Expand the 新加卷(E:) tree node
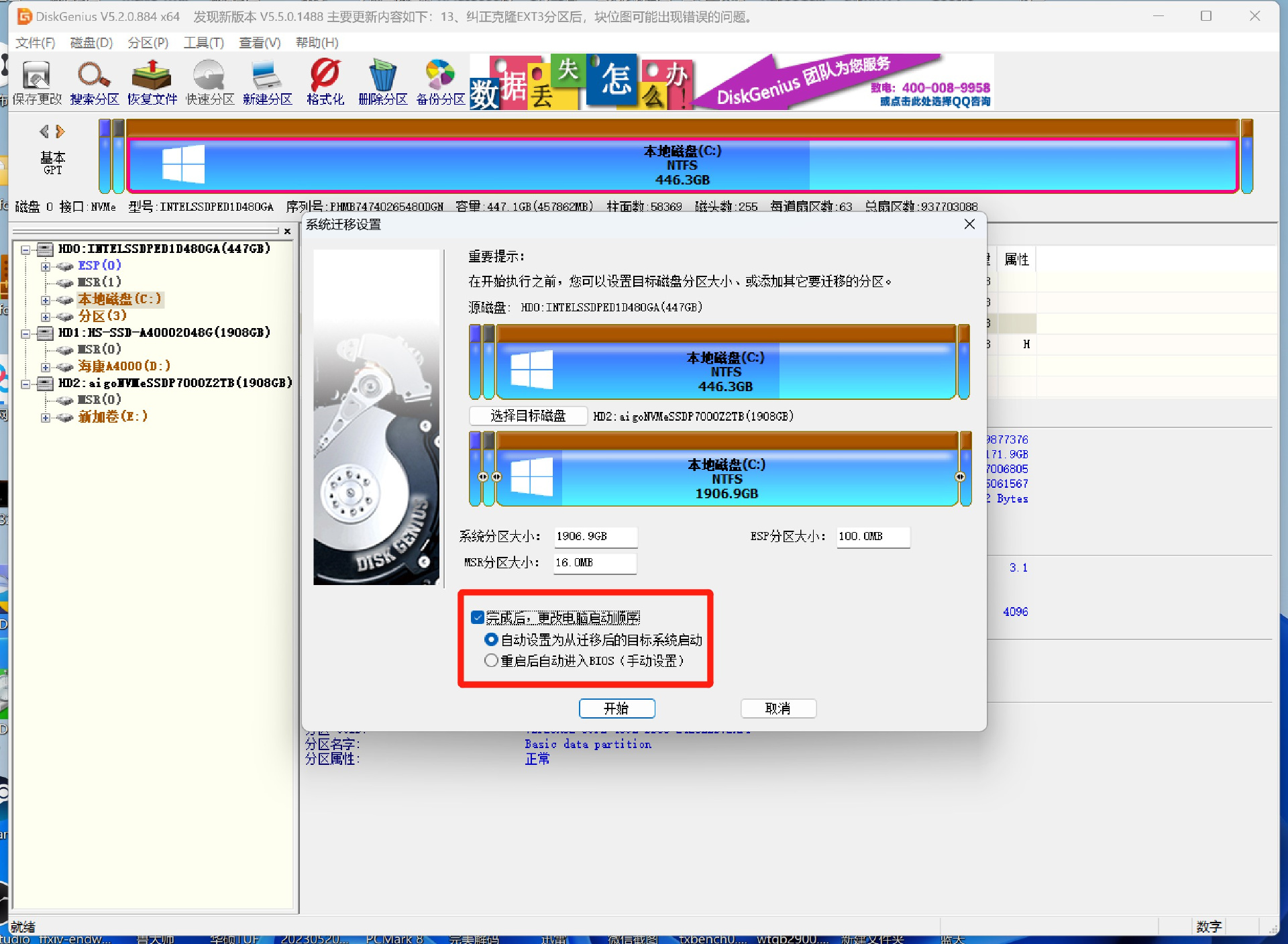Image resolution: width=1288 pixels, height=944 pixels. [x=45, y=417]
